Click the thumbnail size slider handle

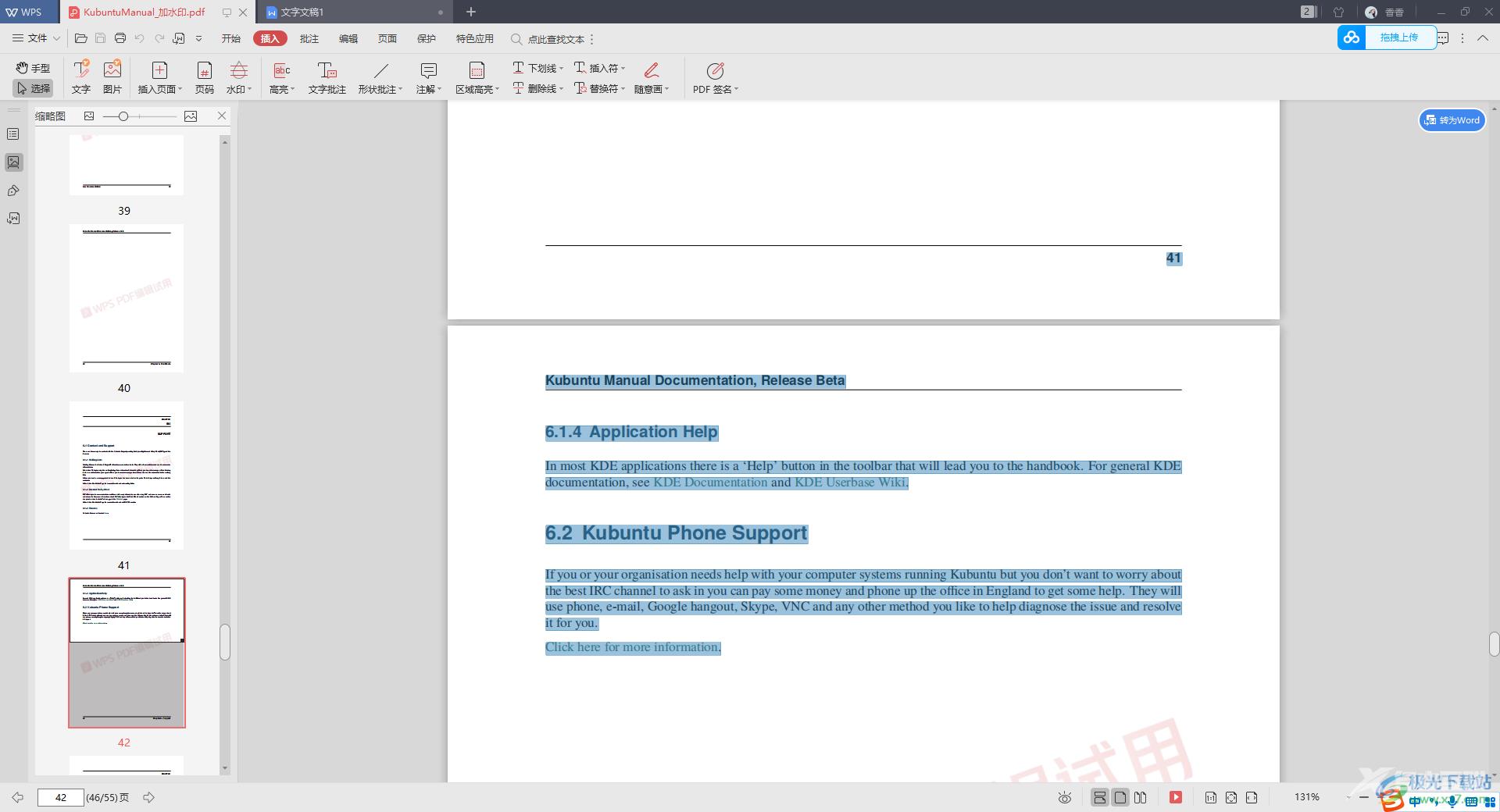123,116
